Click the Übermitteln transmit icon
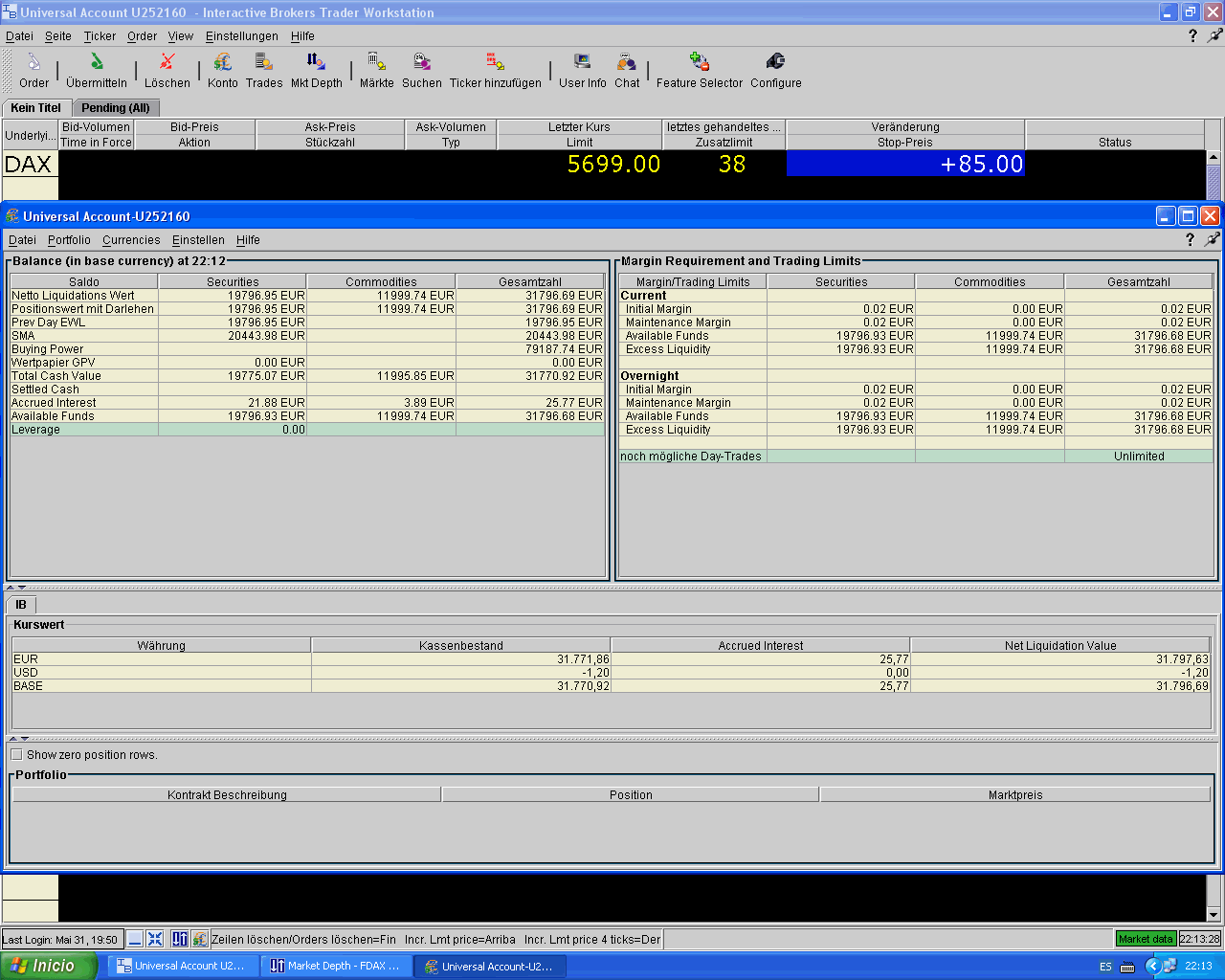The width and height of the screenshot is (1225, 980). coord(97,62)
